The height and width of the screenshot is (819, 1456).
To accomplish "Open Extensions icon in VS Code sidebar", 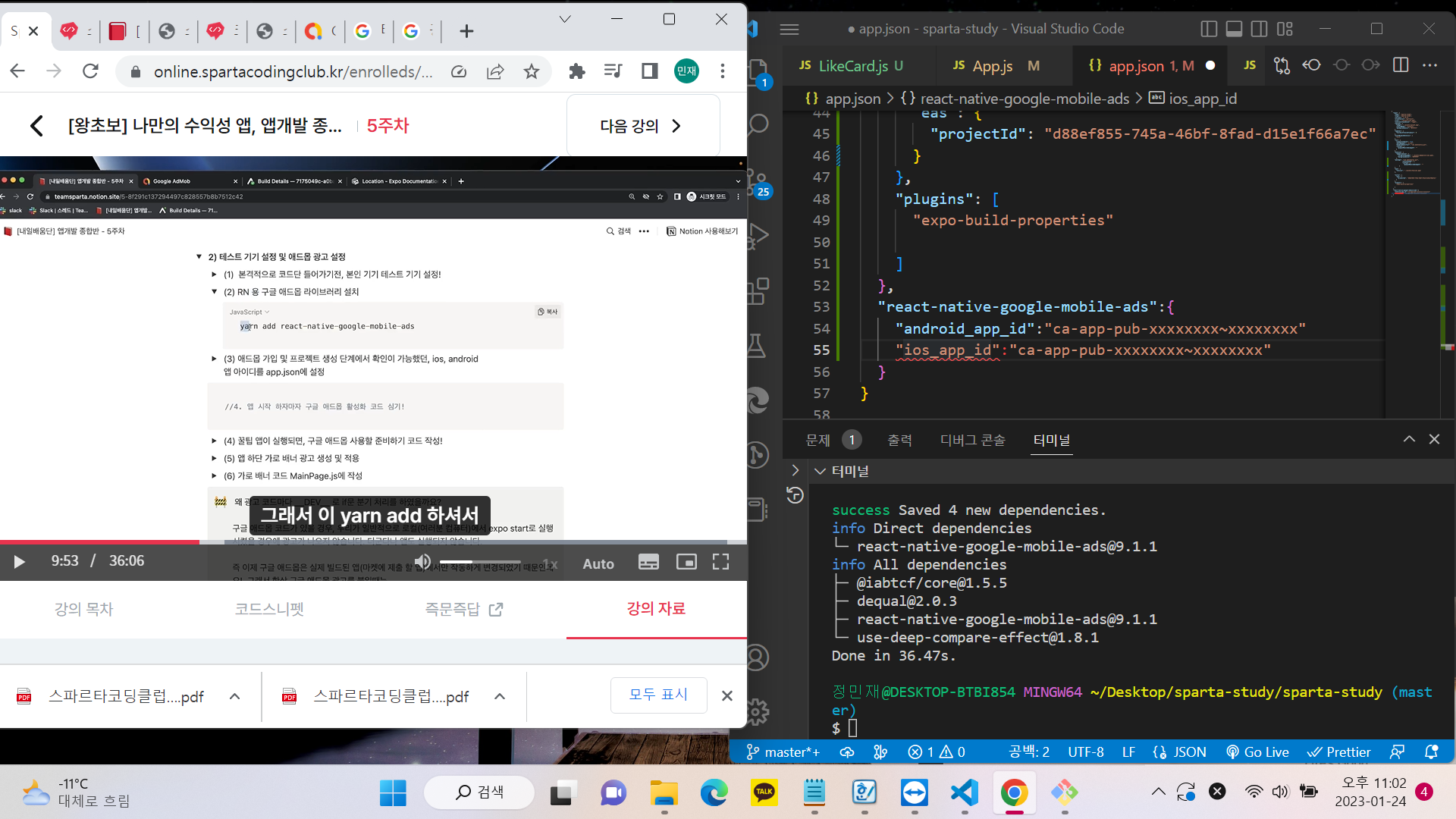I will point(758,290).
